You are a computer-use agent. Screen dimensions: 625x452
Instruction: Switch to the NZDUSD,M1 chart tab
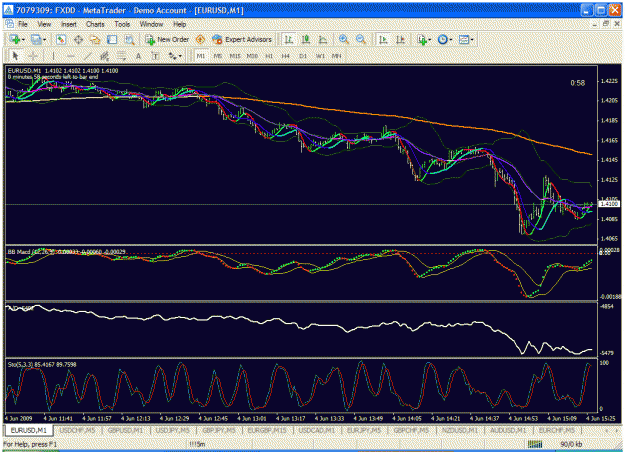(x=460, y=431)
